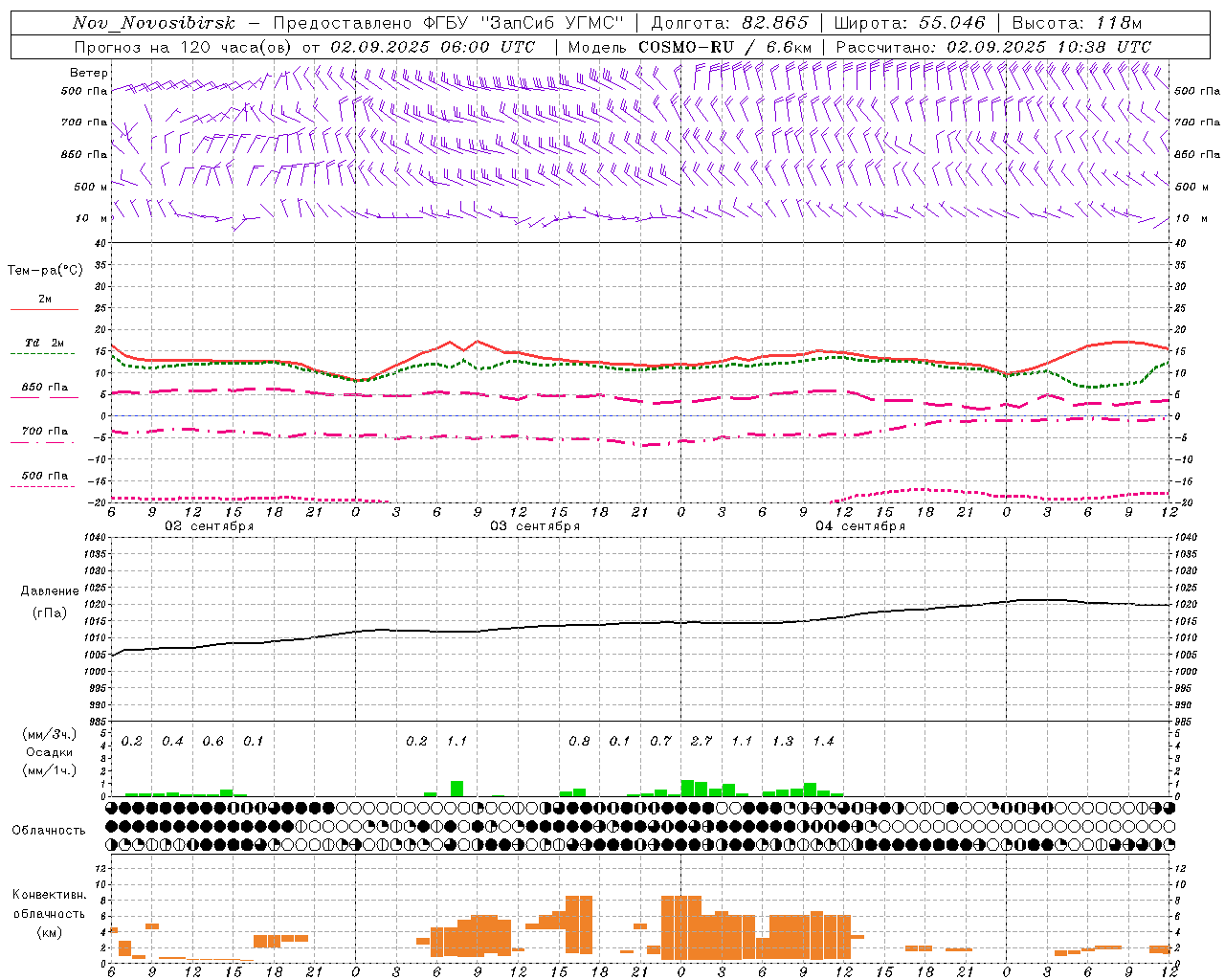Click the 700 гПа temperature legend entry
1225x980 pixels.
[45, 431]
